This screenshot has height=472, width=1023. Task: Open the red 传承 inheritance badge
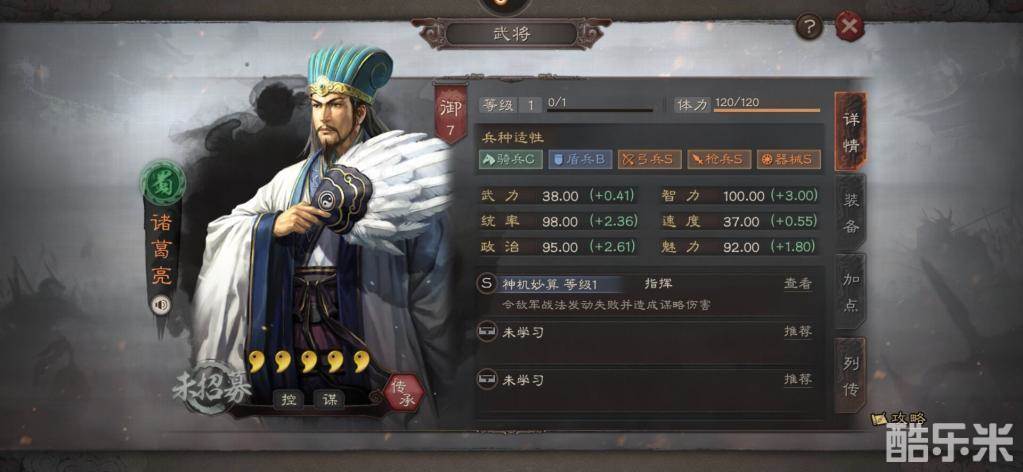(x=405, y=392)
